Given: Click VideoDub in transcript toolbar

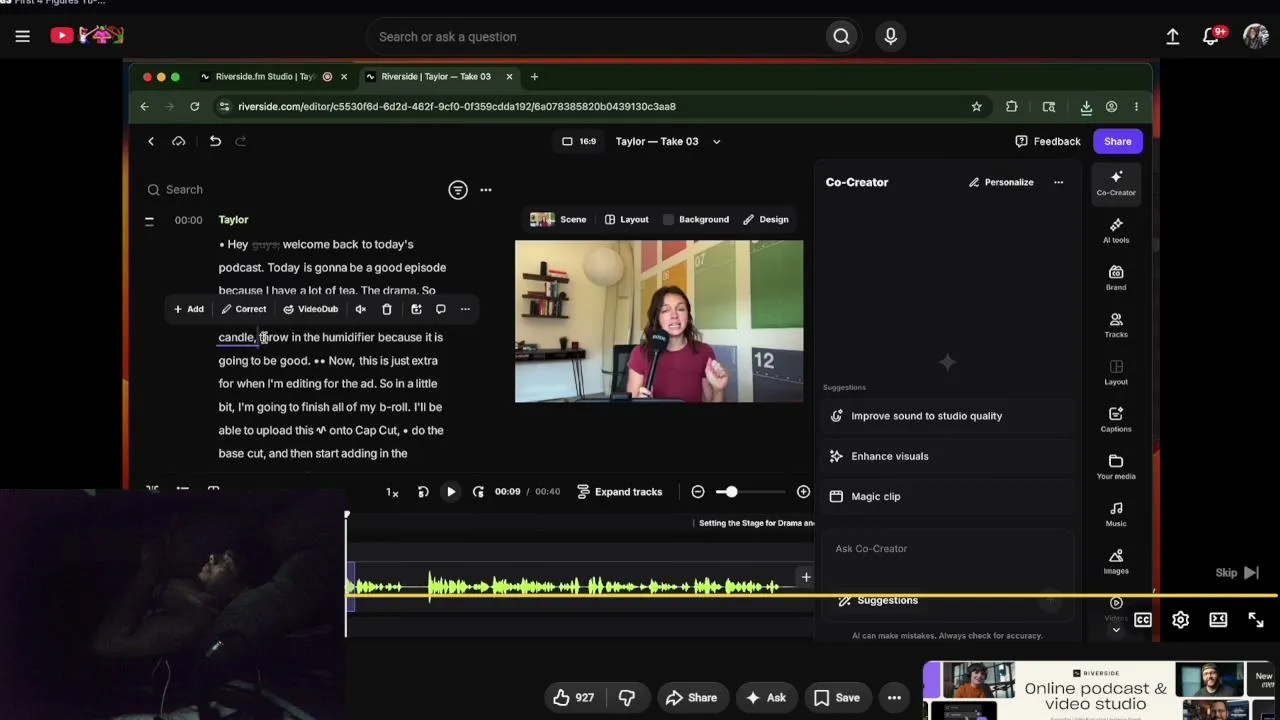Looking at the screenshot, I should 310,309.
